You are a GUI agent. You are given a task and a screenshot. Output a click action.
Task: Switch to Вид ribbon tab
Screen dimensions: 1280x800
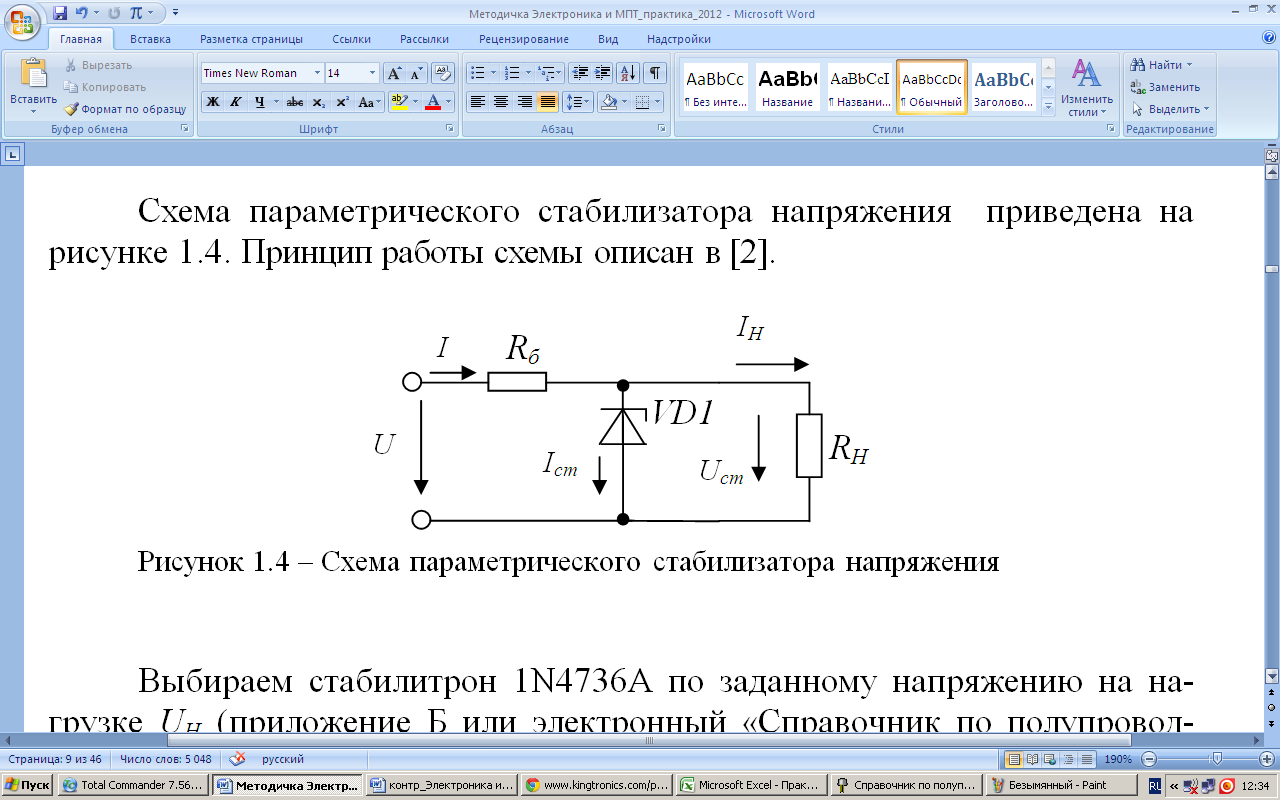click(x=608, y=39)
